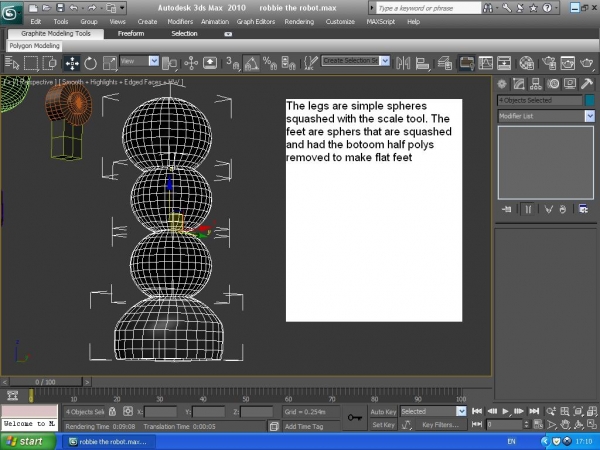Open the Rendering menu
Viewport: 600px width, 450px height.
pyautogui.click(x=299, y=22)
